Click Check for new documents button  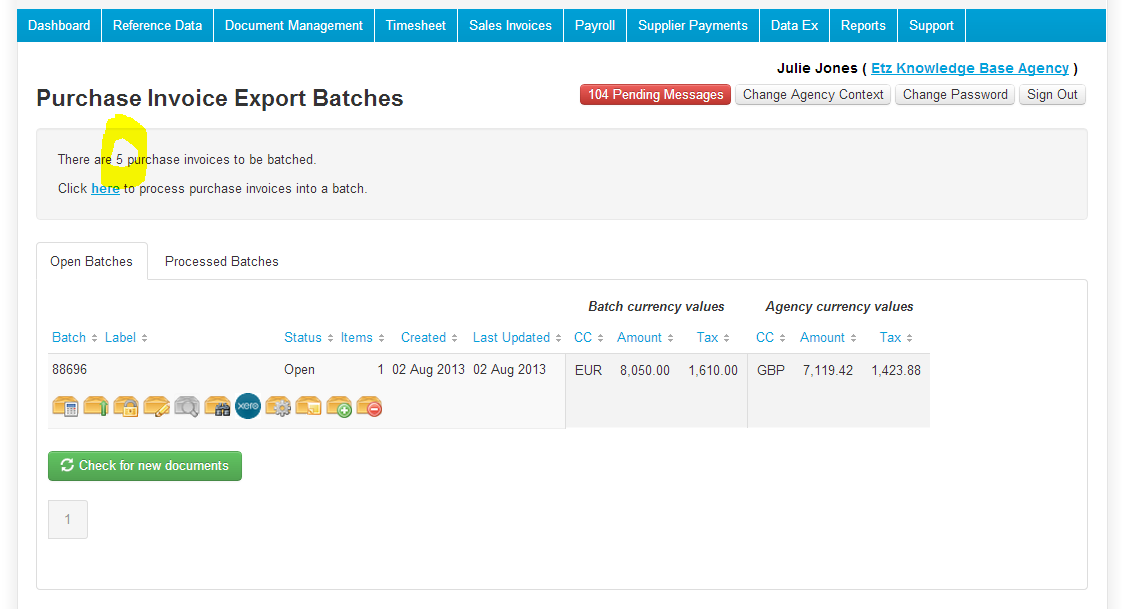(145, 466)
